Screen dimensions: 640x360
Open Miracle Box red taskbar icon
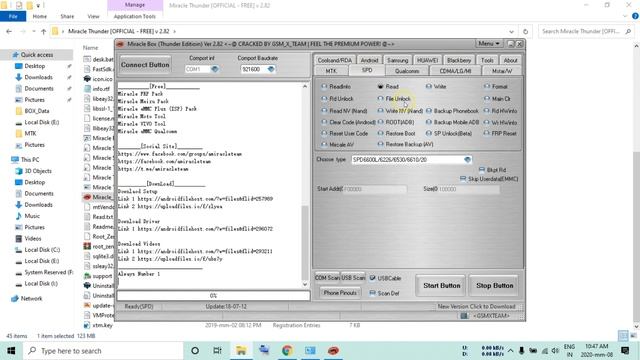333,351
